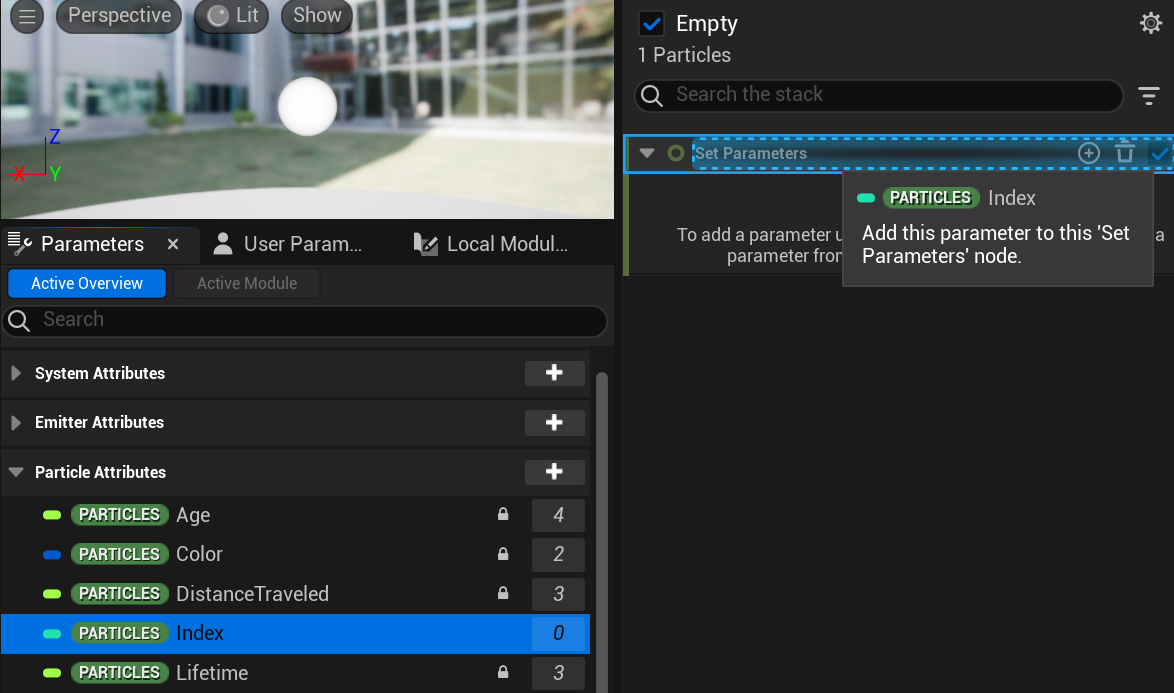Click the teal type pill beside Index
This screenshot has height=693, width=1174.
coord(52,634)
